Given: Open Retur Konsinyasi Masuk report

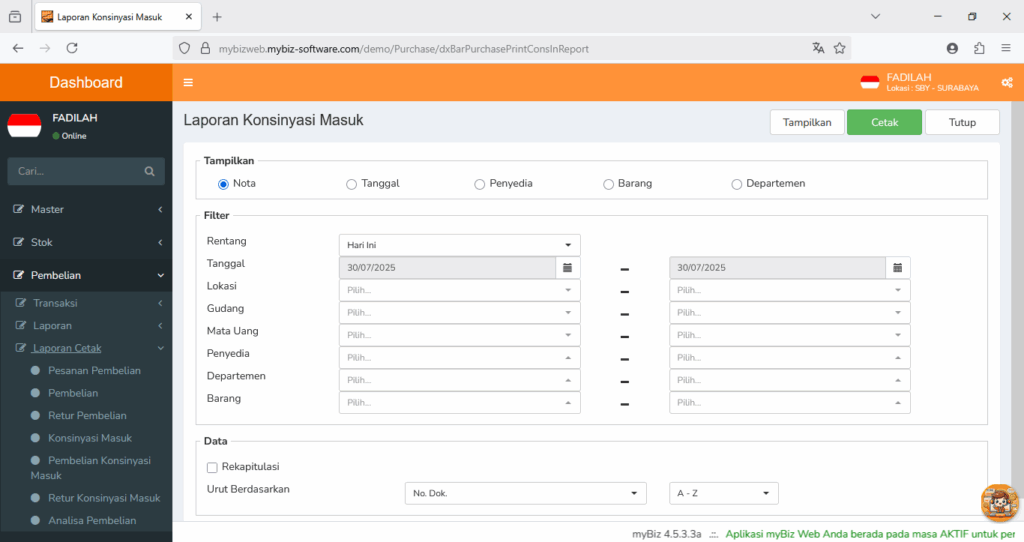Looking at the screenshot, I should pyautogui.click(x=104, y=498).
